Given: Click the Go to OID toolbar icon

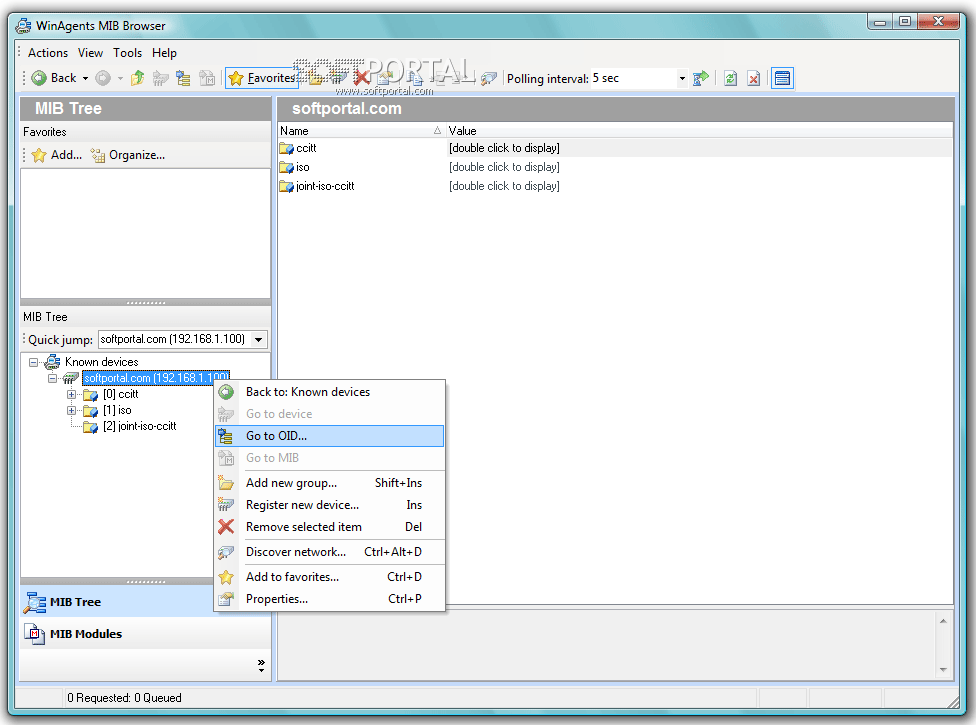Looking at the screenshot, I should click(x=184, y=78).
